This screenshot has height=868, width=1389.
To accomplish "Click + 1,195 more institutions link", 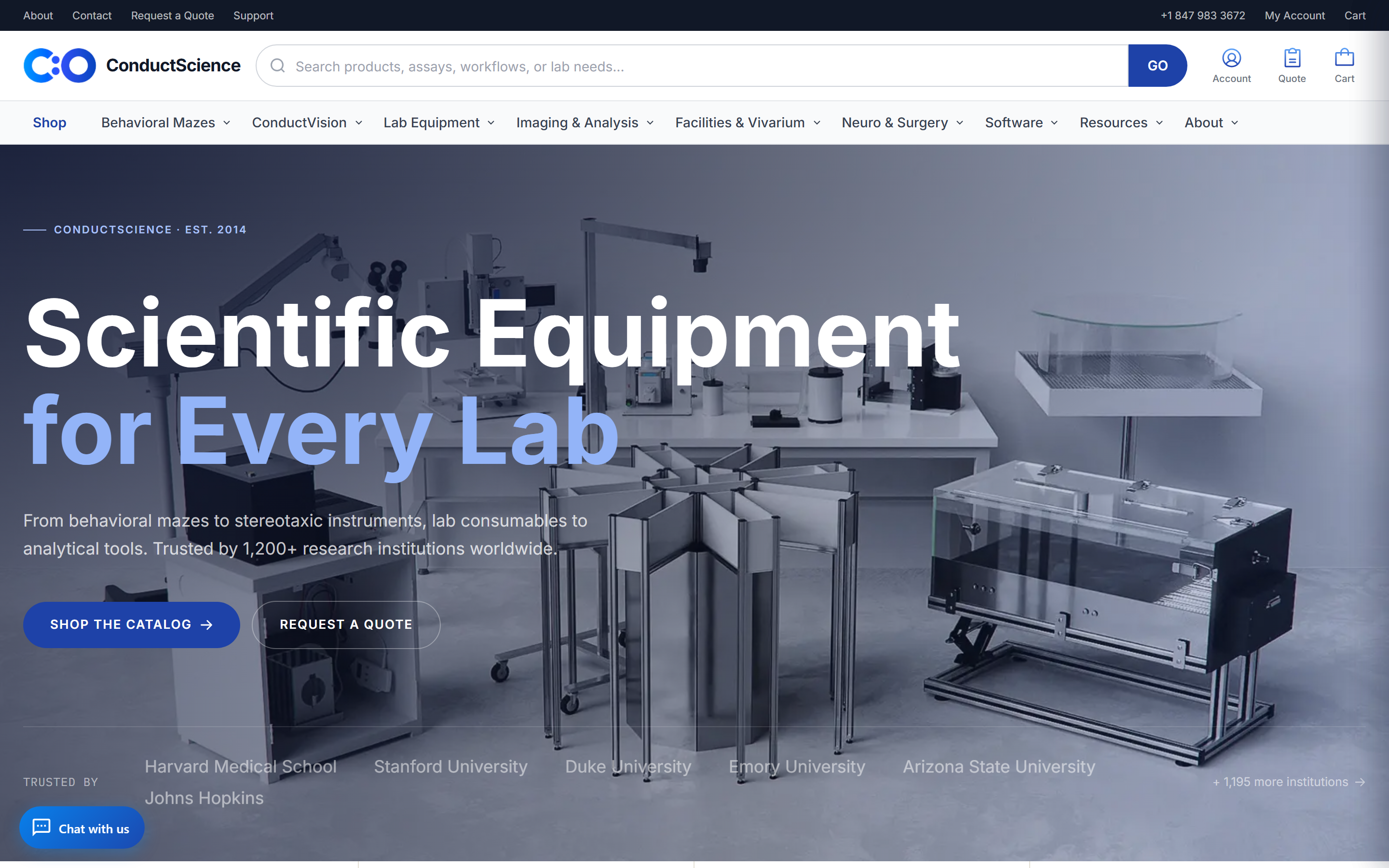I will [1289, 782].
